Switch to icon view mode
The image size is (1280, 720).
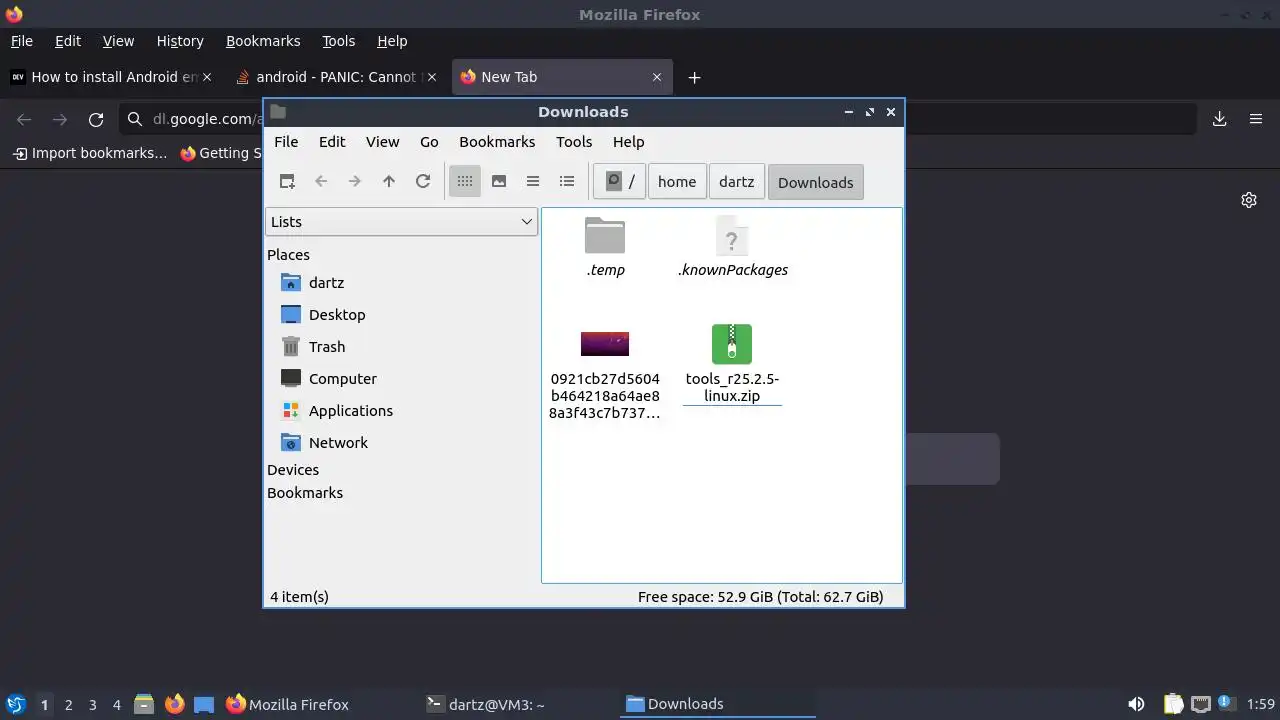[x=465, y=181]
